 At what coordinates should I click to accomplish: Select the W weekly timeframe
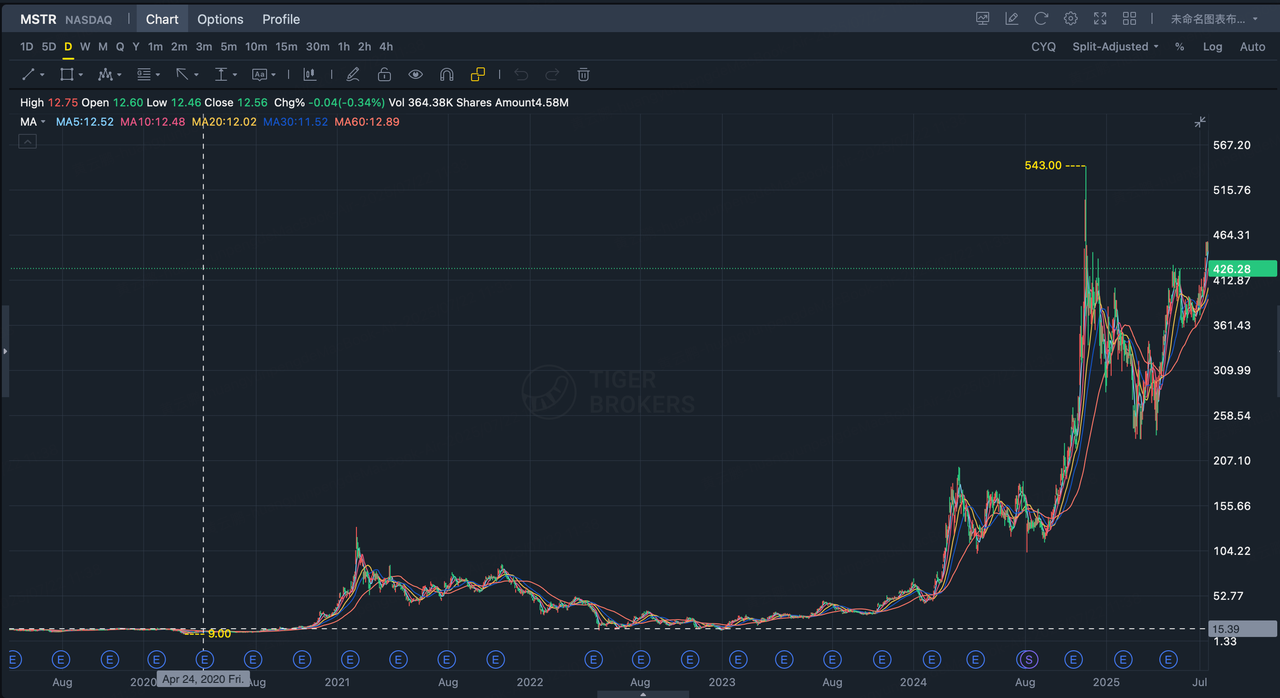[85, 47]
